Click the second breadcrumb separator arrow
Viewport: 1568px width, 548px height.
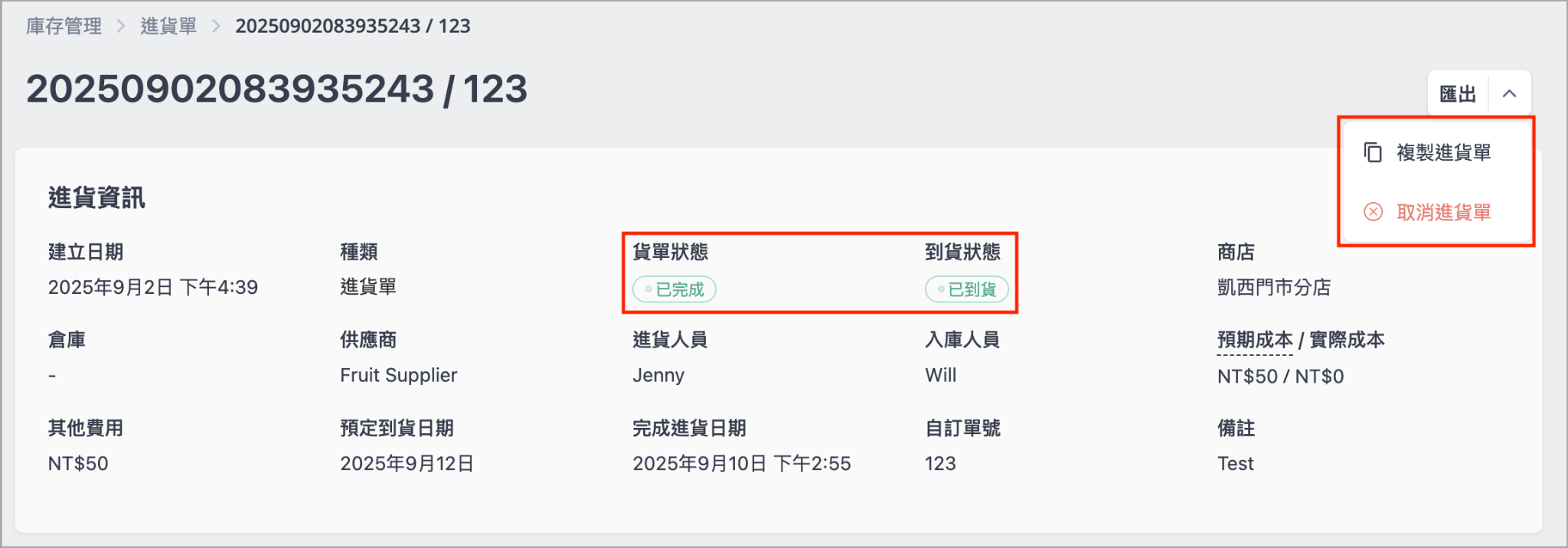click(216, 26)
